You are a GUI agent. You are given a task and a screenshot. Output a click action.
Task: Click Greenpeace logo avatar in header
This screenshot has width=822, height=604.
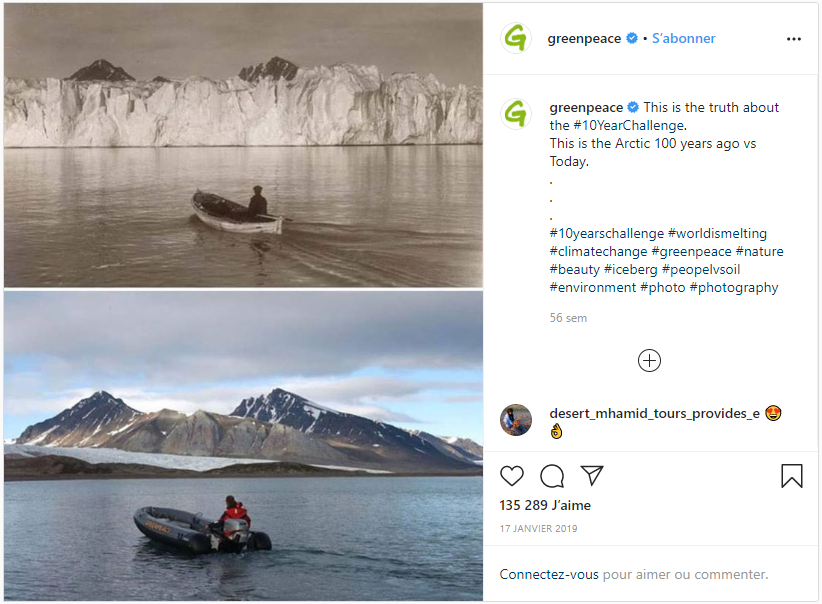coord(516,38)
